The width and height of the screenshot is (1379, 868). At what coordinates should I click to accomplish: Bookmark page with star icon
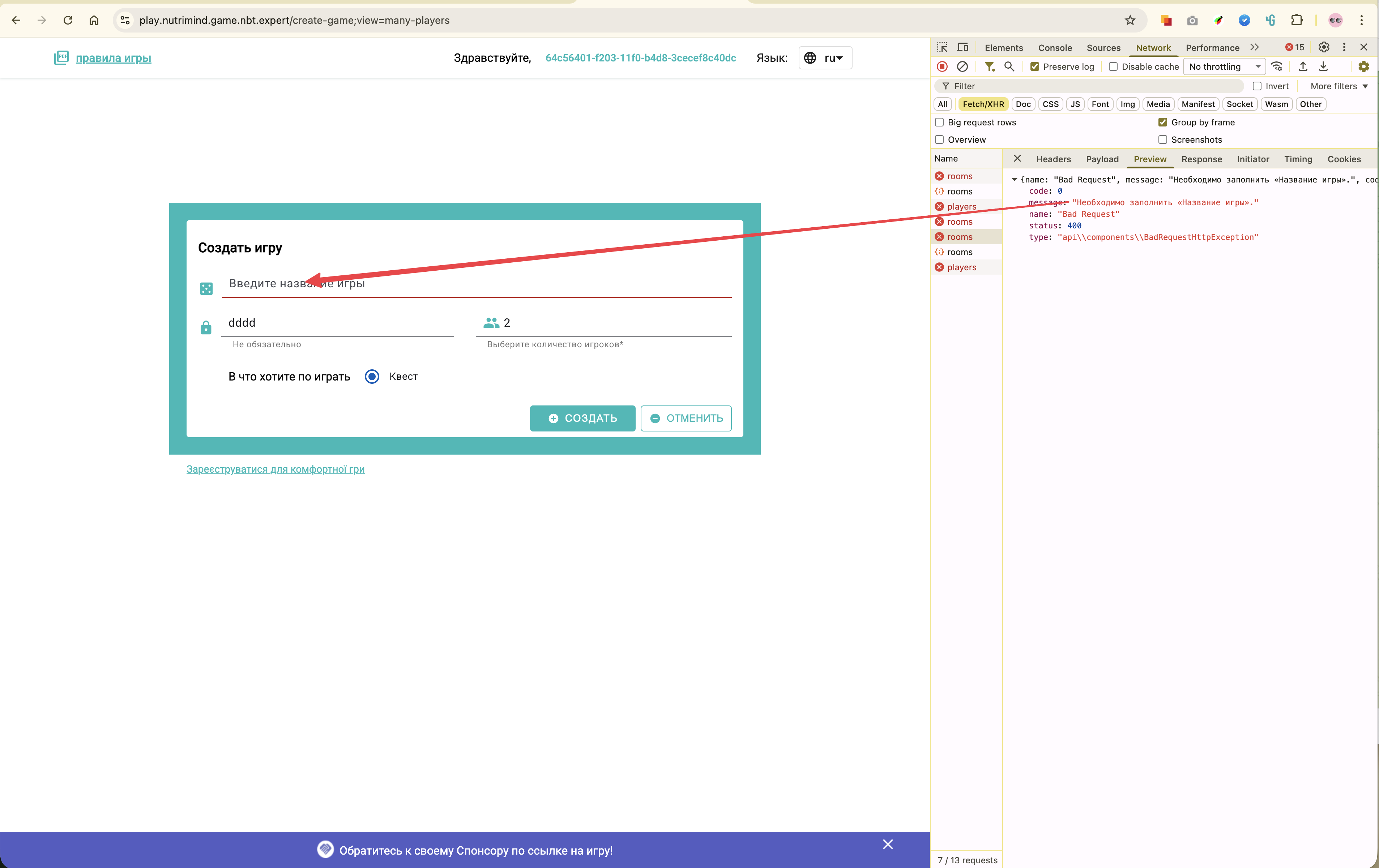(1129, 21)
